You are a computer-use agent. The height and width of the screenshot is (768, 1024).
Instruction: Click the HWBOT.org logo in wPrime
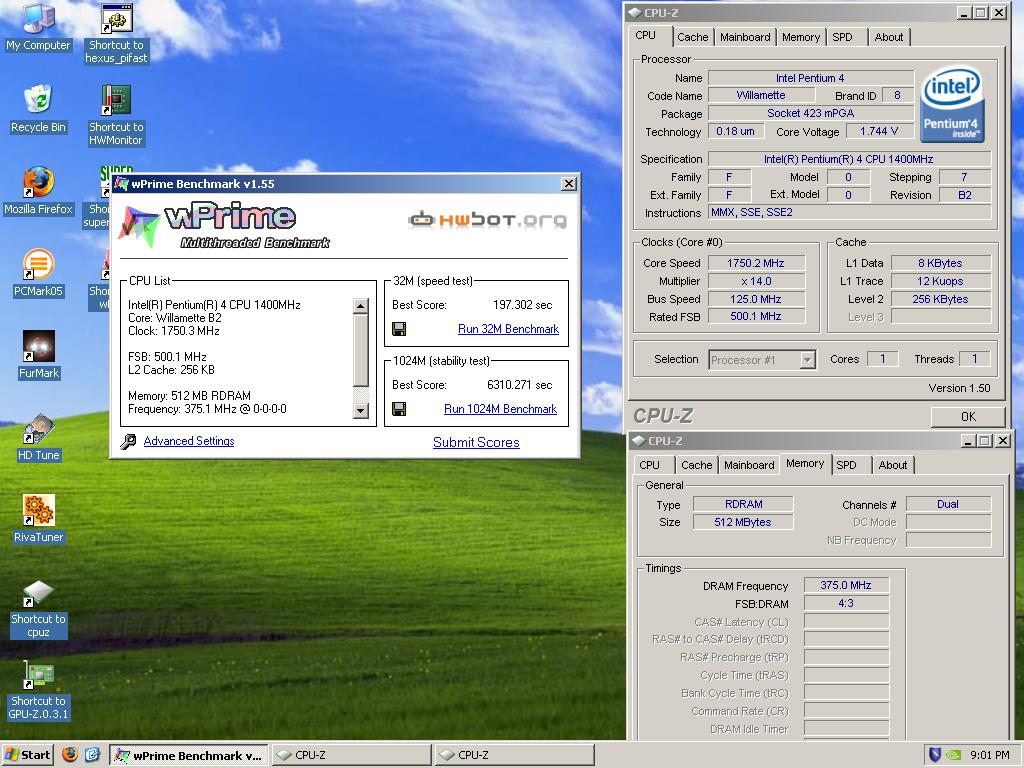[x=487, y=219]
